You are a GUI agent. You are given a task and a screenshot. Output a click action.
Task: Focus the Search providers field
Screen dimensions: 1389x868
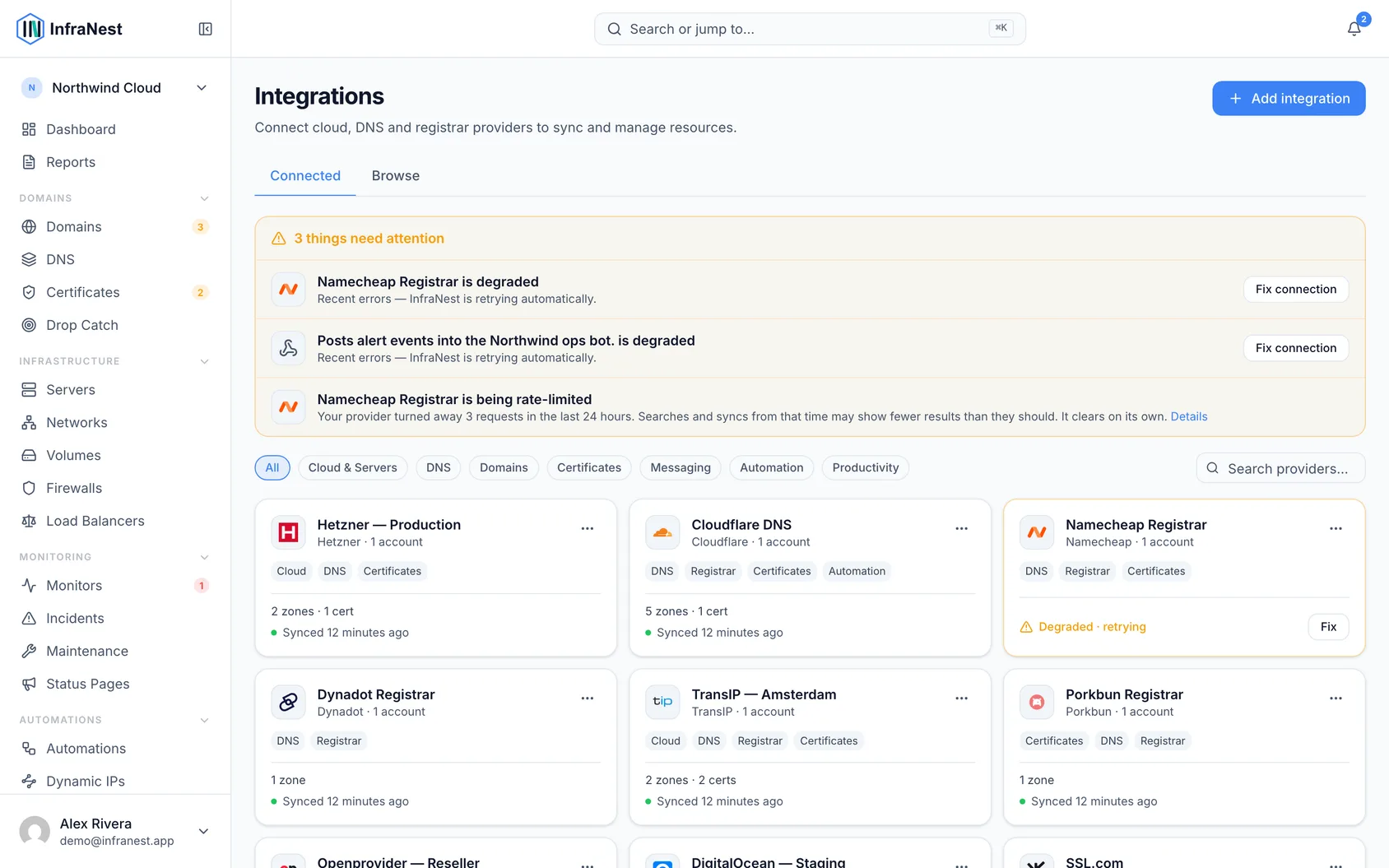[x=1280, y=468]
